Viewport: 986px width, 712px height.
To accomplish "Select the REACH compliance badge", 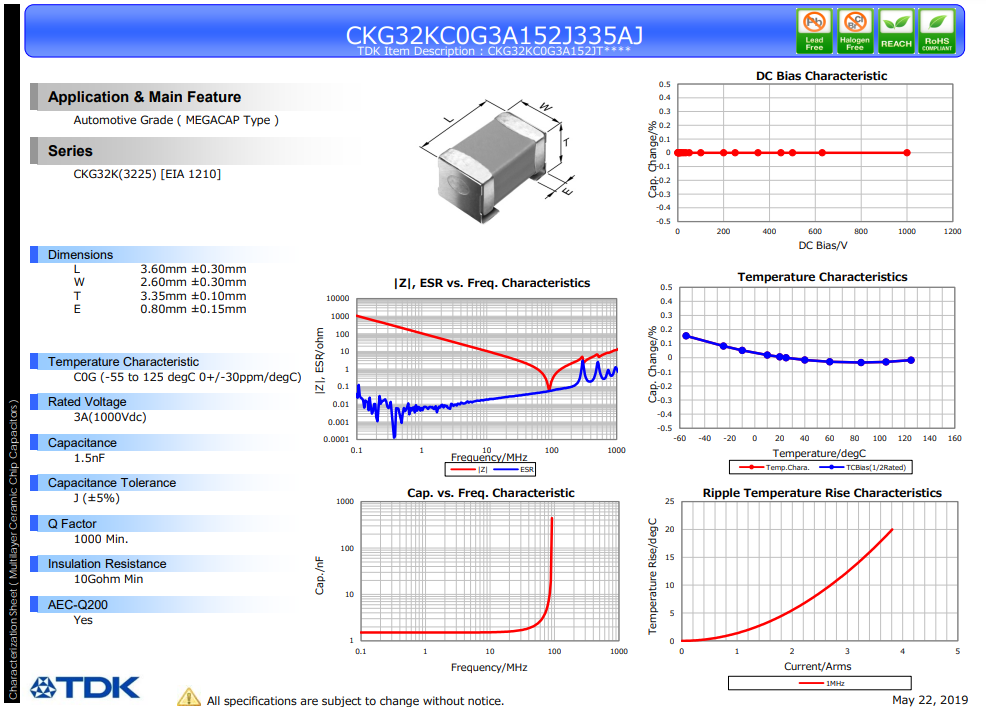I will 895,31.
